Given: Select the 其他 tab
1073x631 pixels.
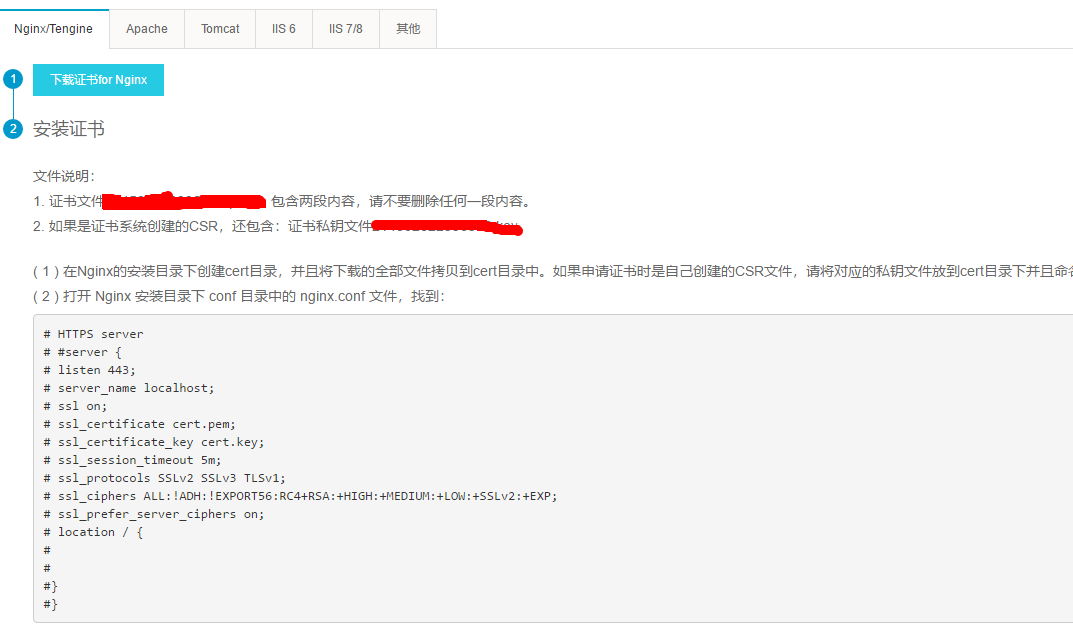Looking at the screenshot, I should tap(408, 29).
